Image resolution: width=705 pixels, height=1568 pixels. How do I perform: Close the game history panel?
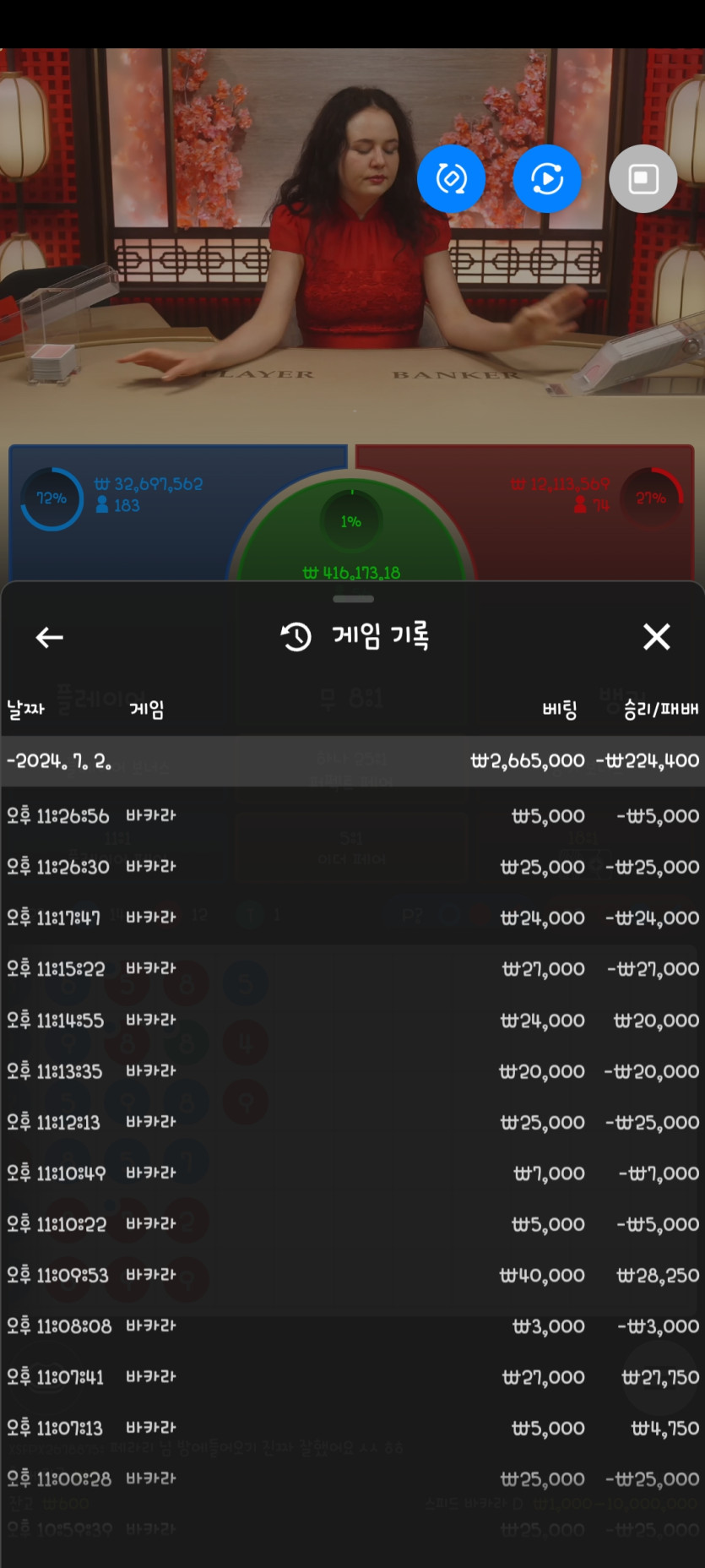coord(656,636)
